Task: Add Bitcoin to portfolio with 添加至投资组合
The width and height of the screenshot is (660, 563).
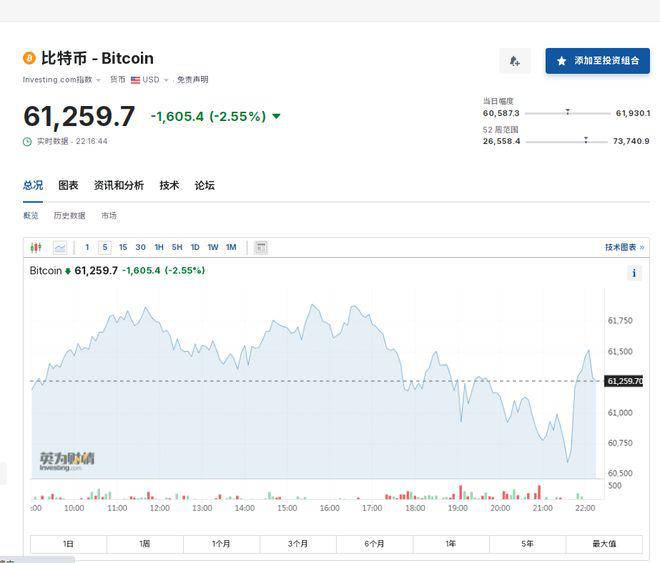Action: click(597, 61)
